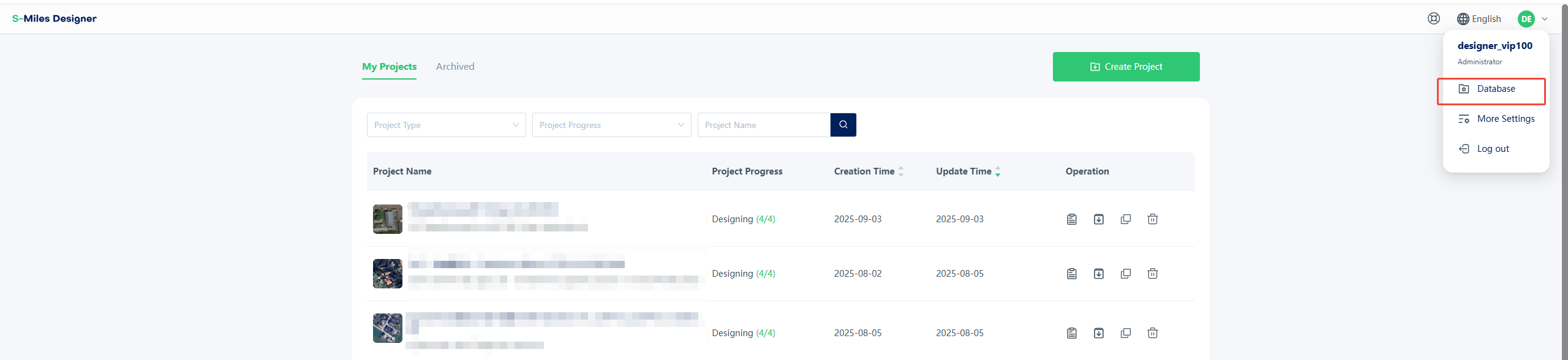Click the Operation column header
Image resolution: width=1568 pixels, height=360 pixels.
click(x=1087, y=171)
